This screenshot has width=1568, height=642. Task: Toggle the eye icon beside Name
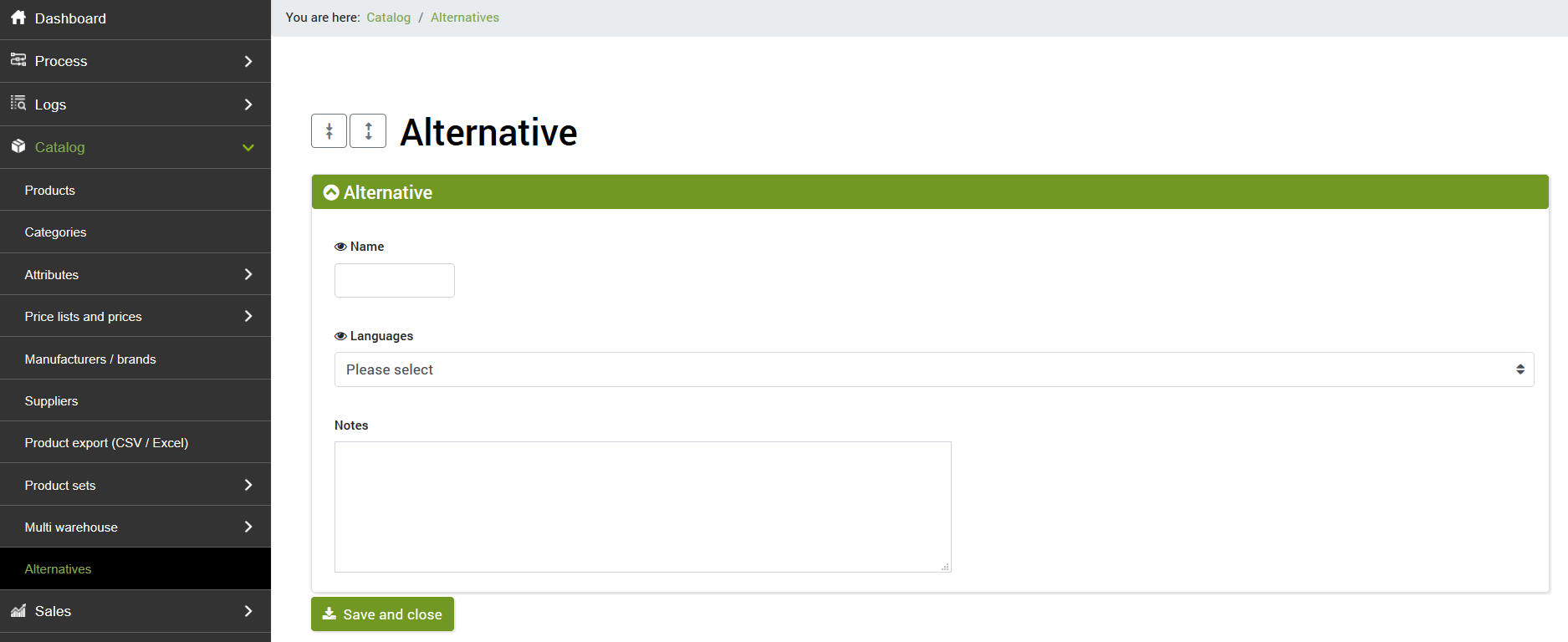coord(340,247)
